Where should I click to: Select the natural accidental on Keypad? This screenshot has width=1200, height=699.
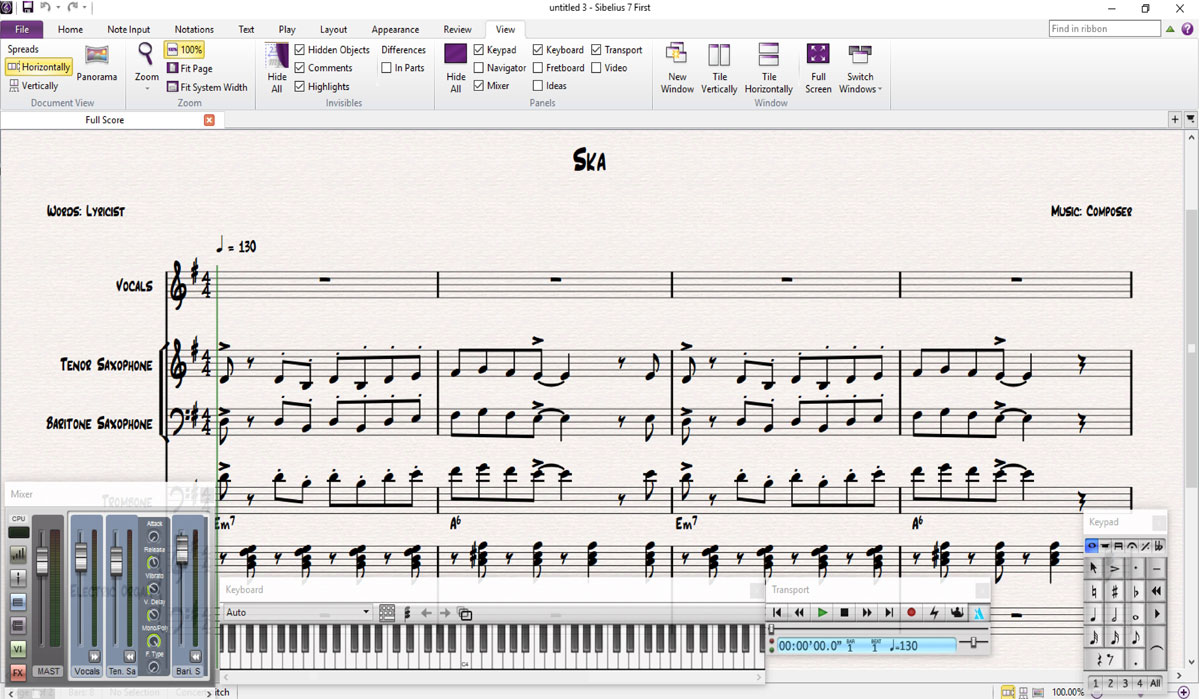[x=1094, y=591]
